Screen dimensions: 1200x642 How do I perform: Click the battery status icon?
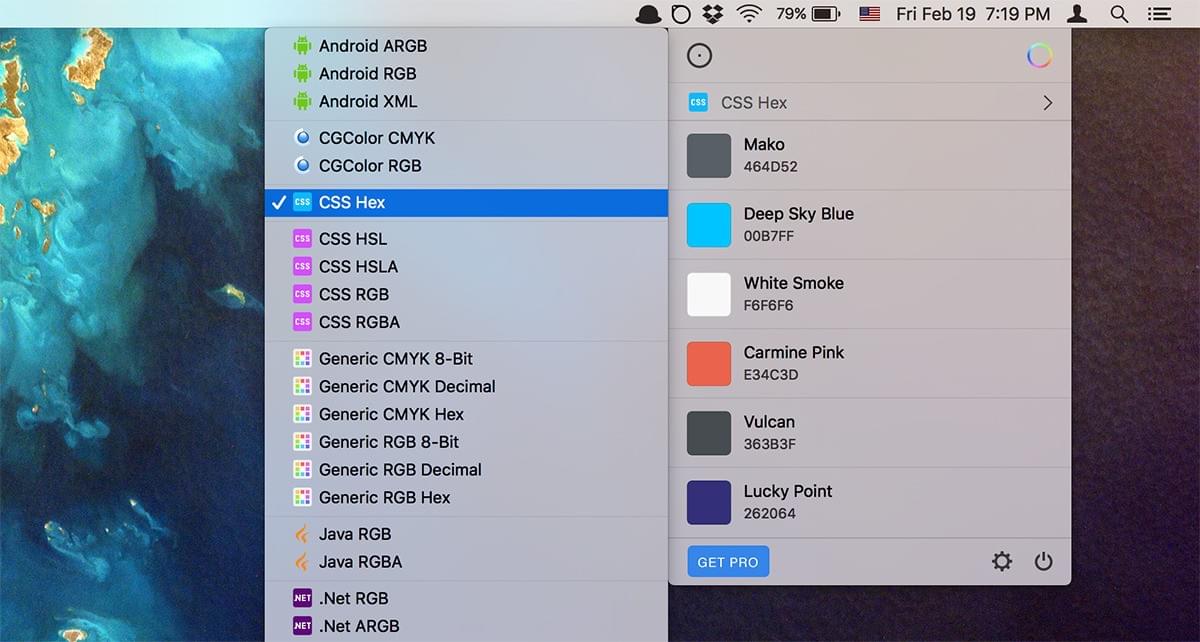click(826, 14)
